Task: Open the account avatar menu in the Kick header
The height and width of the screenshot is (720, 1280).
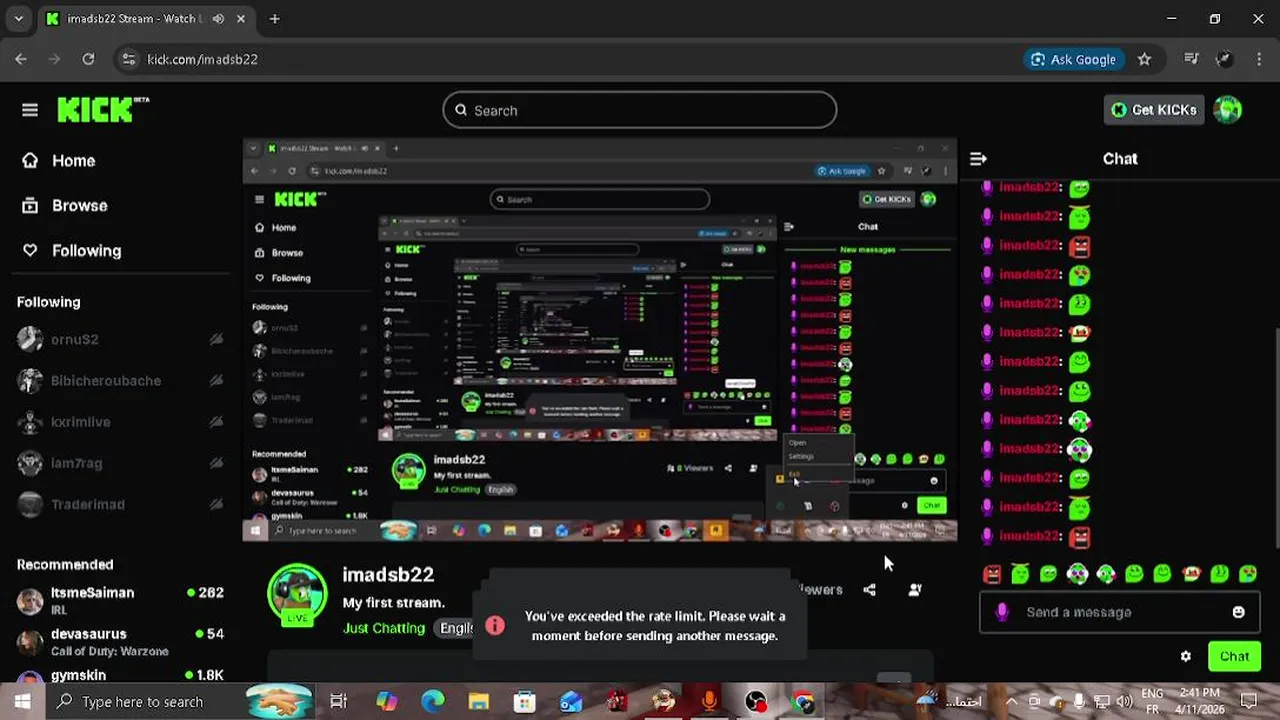Action: coord(1227,110)
